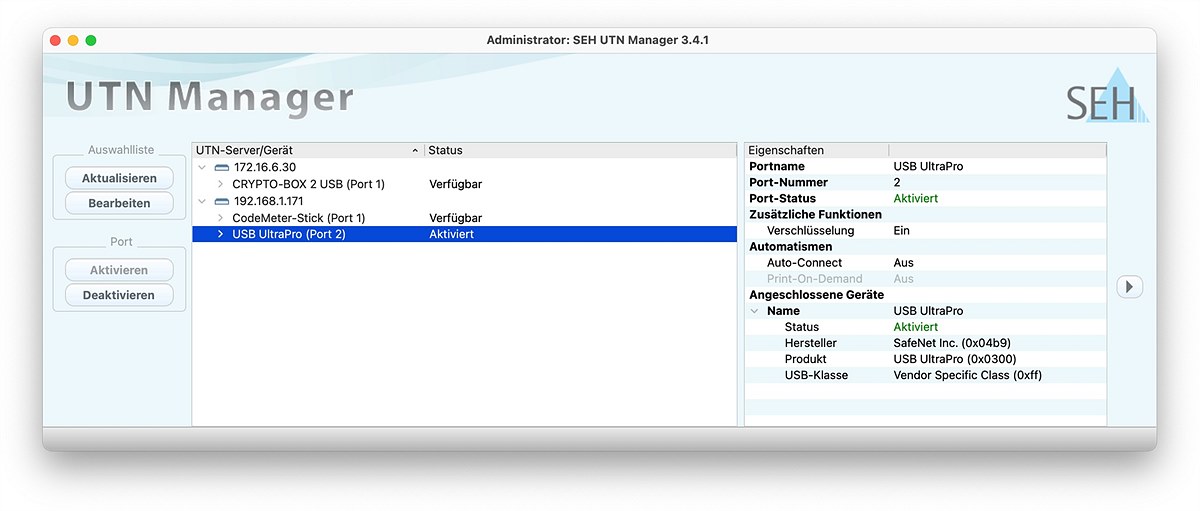Click the Bearbeiten button

(x=119, y=203)
